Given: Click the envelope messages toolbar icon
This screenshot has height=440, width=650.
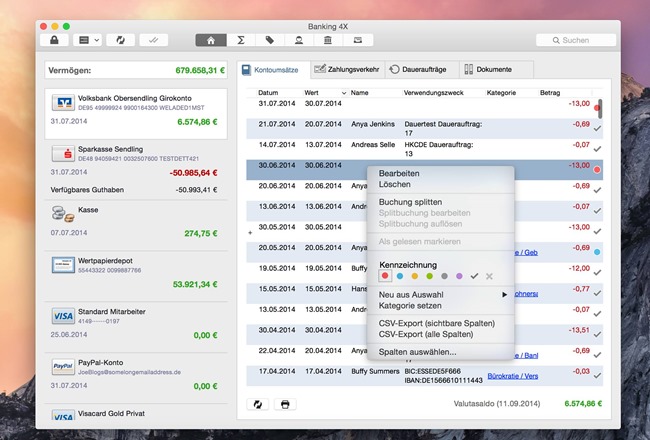Looking at the screenshot, I should tap(358, 40).
